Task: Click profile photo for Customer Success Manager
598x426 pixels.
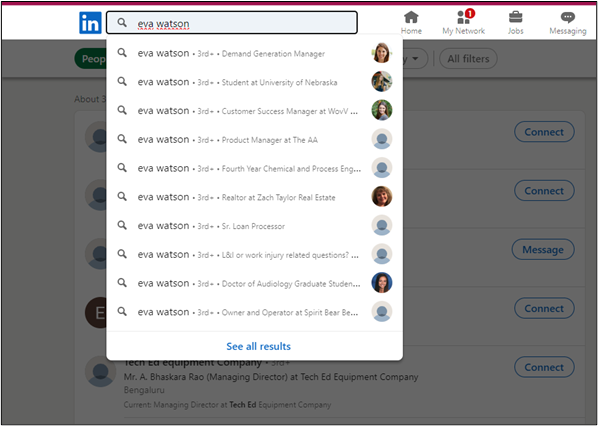Action: 382,110
